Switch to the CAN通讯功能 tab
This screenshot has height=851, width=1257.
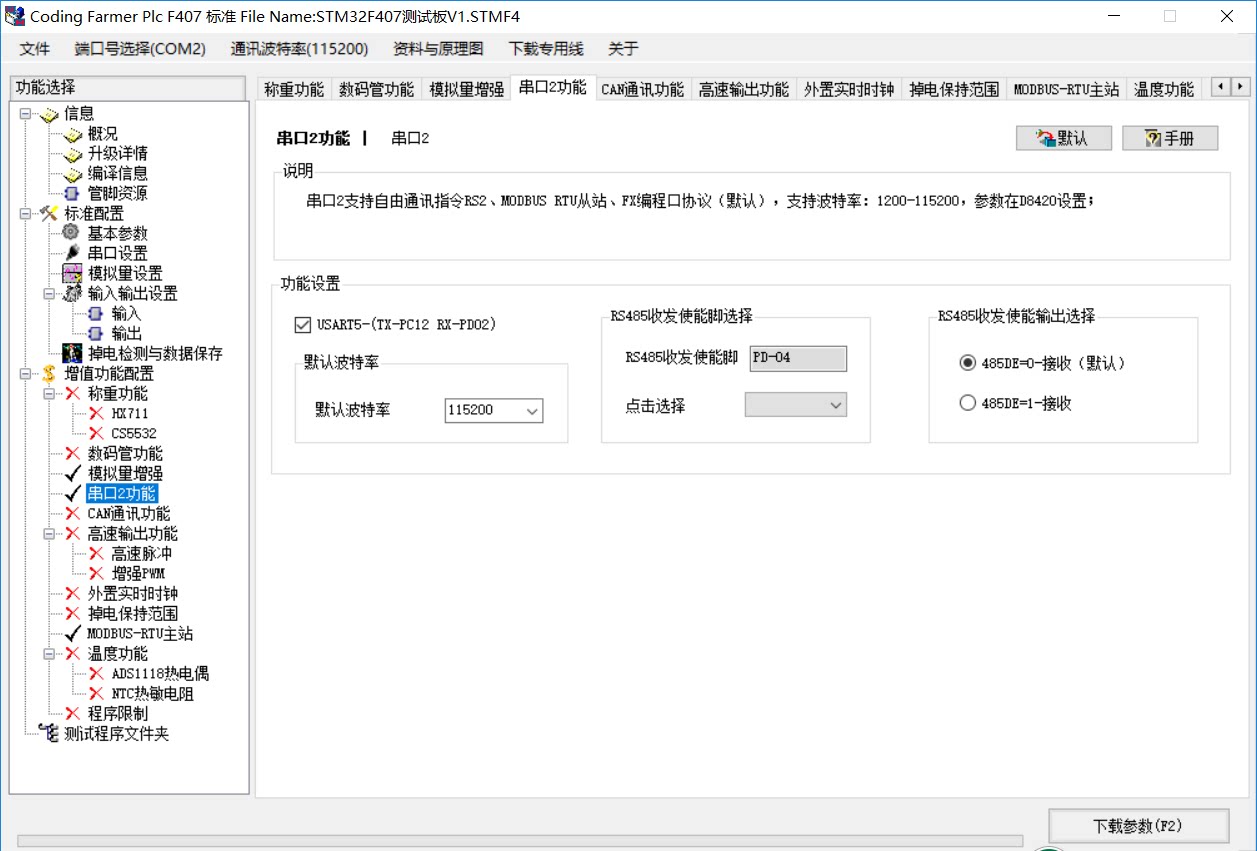click(643, 88)
